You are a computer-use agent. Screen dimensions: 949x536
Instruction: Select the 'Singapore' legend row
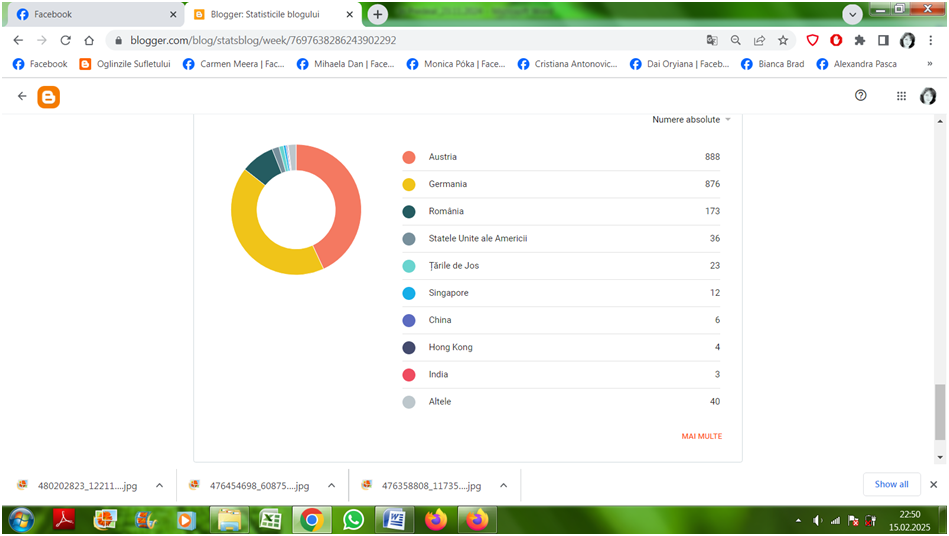coord(561,293)
